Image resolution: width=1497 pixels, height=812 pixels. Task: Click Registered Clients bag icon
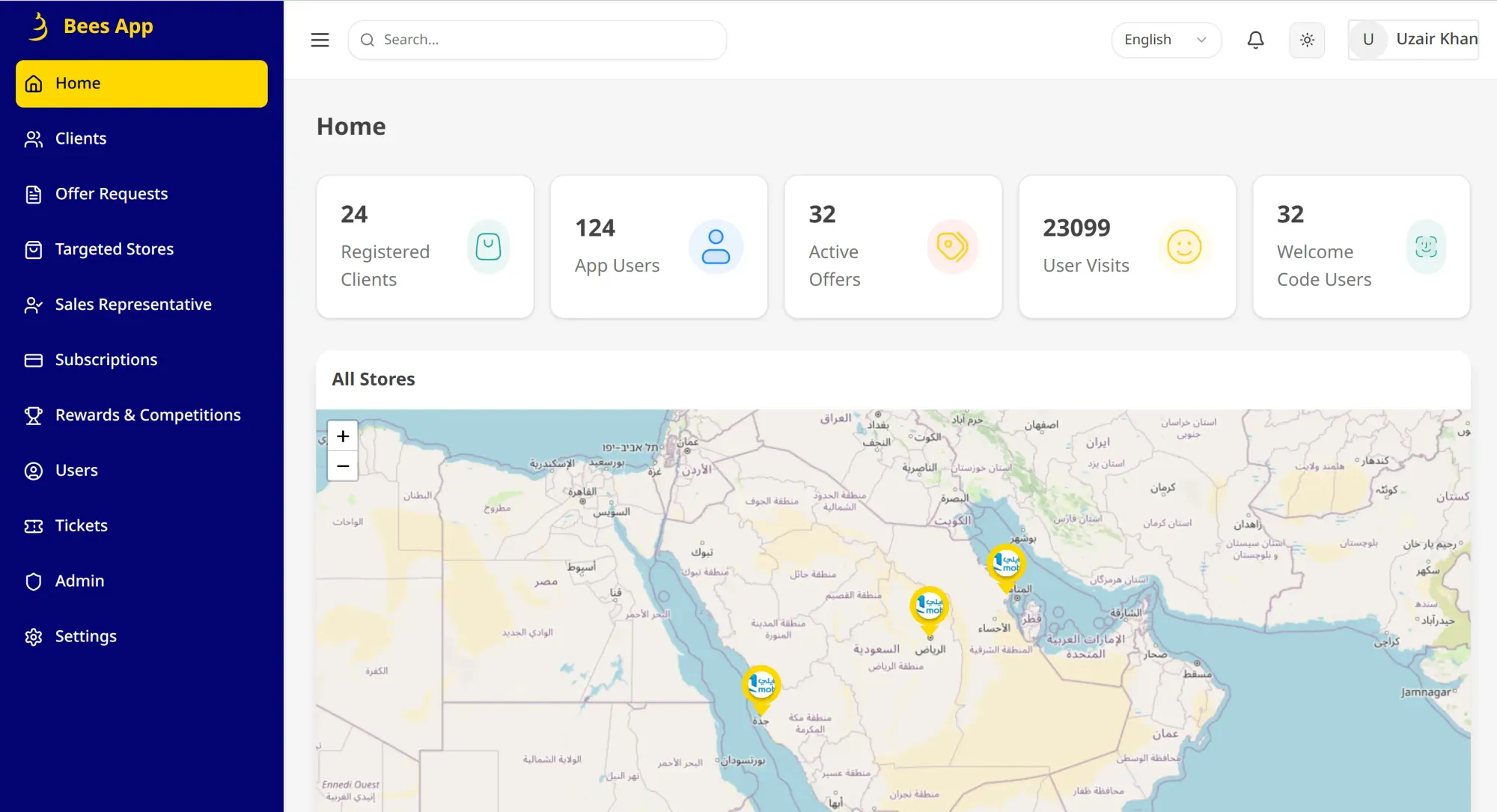click(489, 247)
